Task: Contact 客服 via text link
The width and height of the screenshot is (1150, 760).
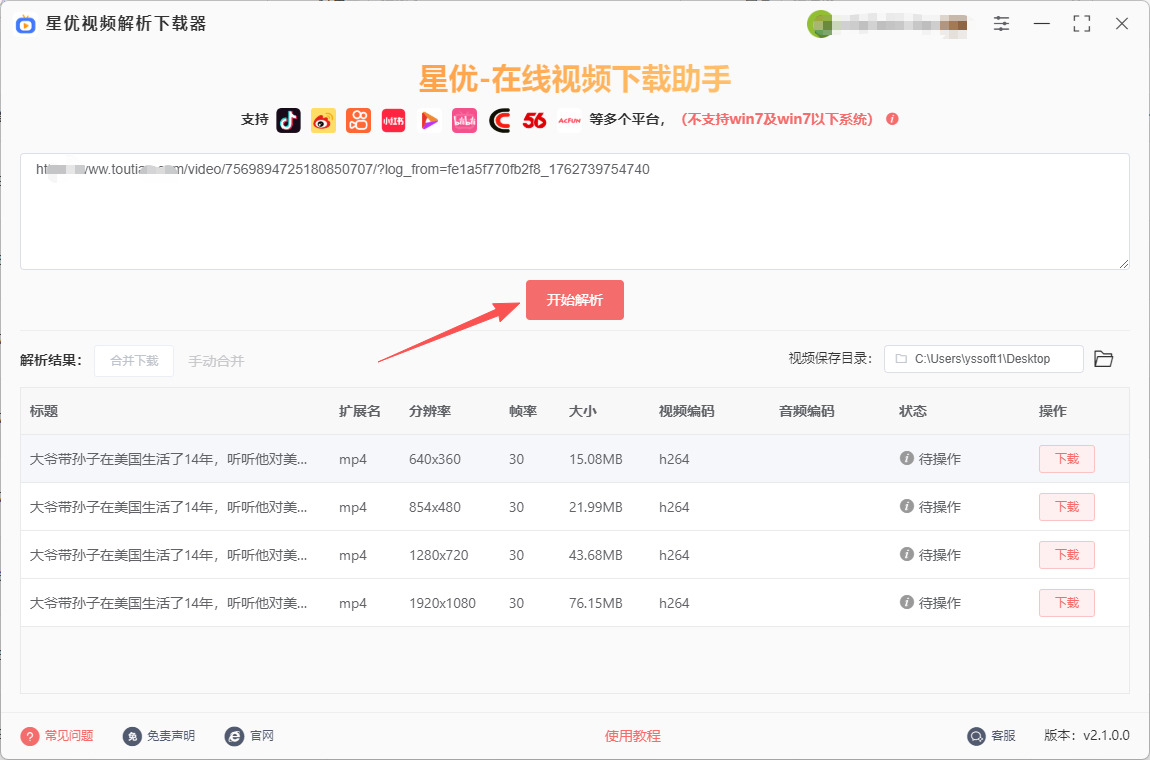Action: (x=1003, y=736)
